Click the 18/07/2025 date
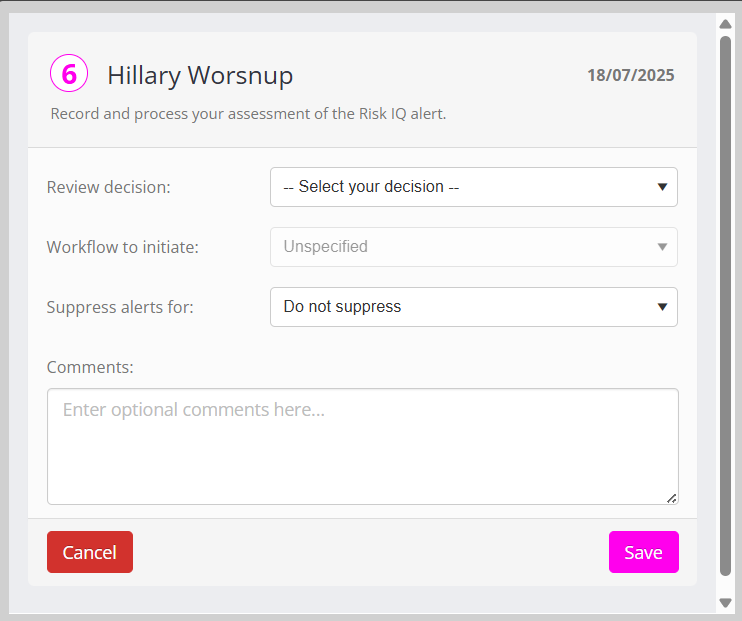742x621 pixels. [x=630, y=75]
